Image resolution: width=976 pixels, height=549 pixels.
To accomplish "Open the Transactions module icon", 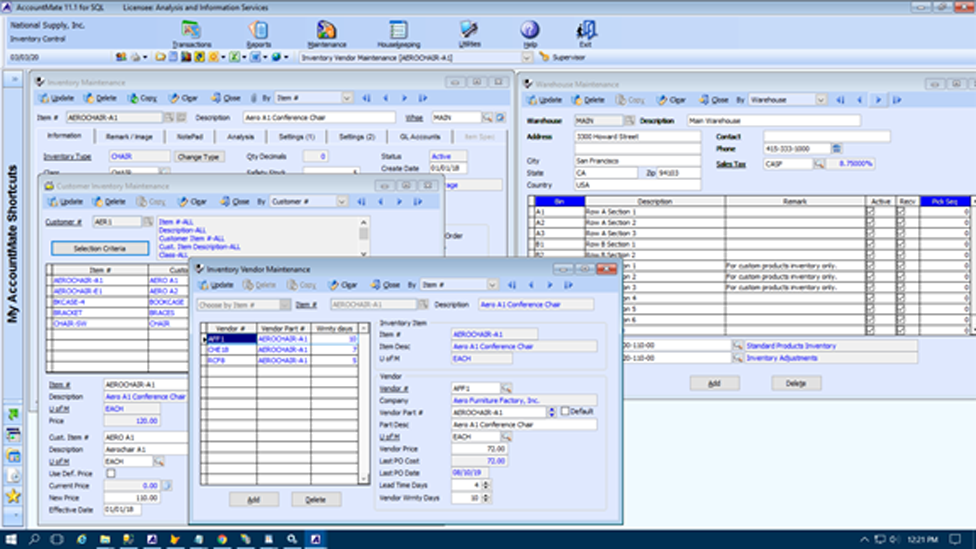I will pos(191,32).
